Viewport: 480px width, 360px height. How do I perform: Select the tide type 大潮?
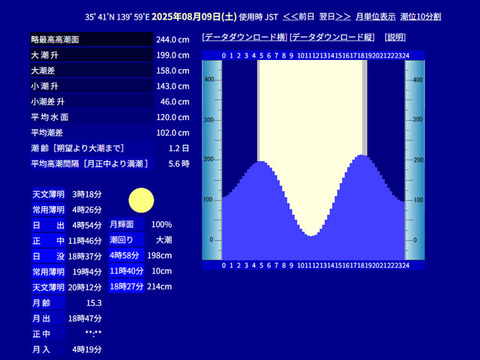click(164, 240)
